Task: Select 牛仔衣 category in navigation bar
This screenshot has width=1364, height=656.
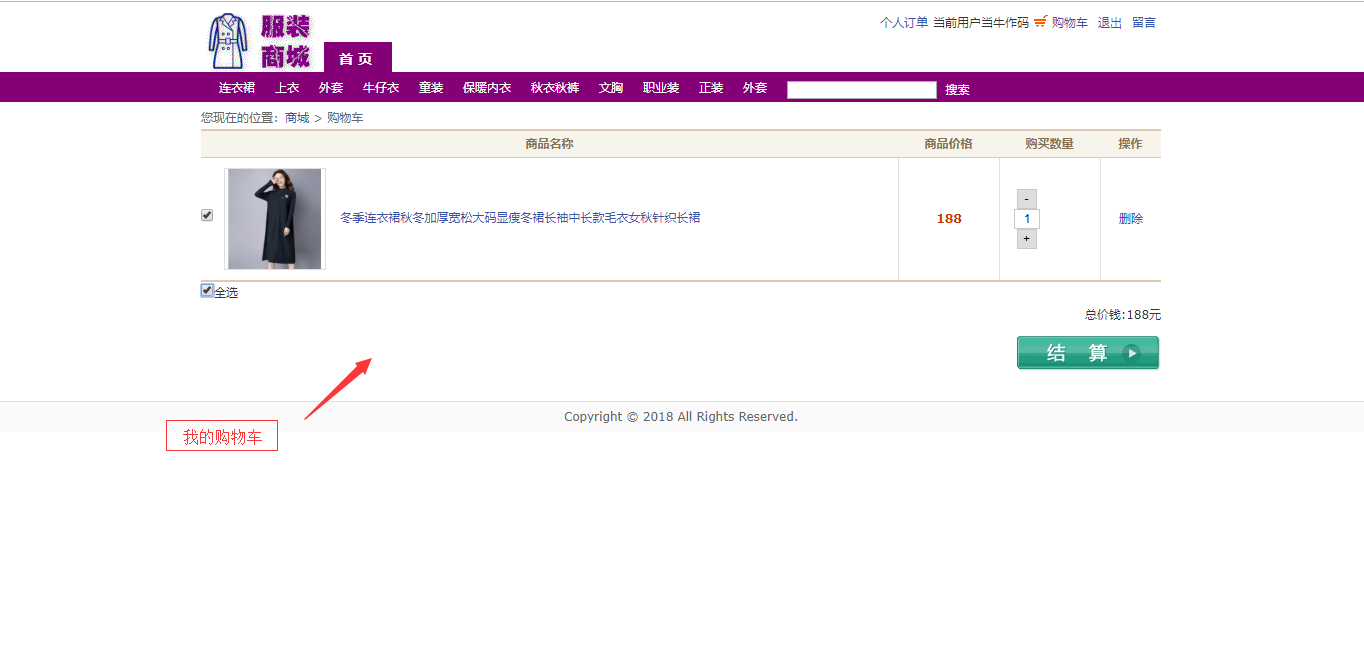Action: pos(381,88)
